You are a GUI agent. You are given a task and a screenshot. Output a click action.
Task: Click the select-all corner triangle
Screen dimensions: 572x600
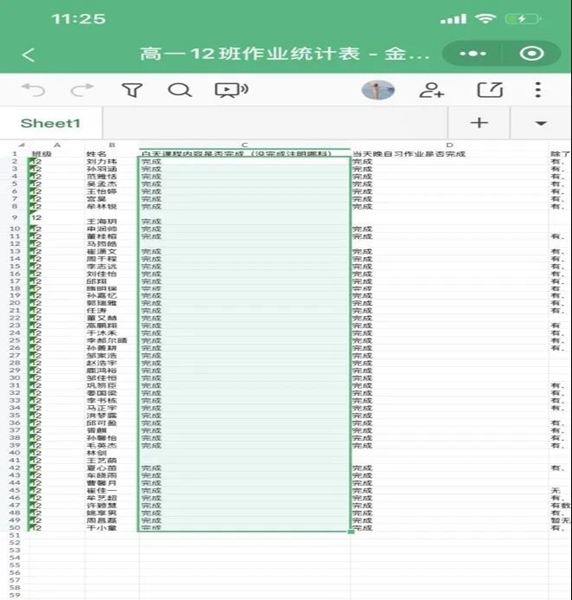tap(21, 145)
